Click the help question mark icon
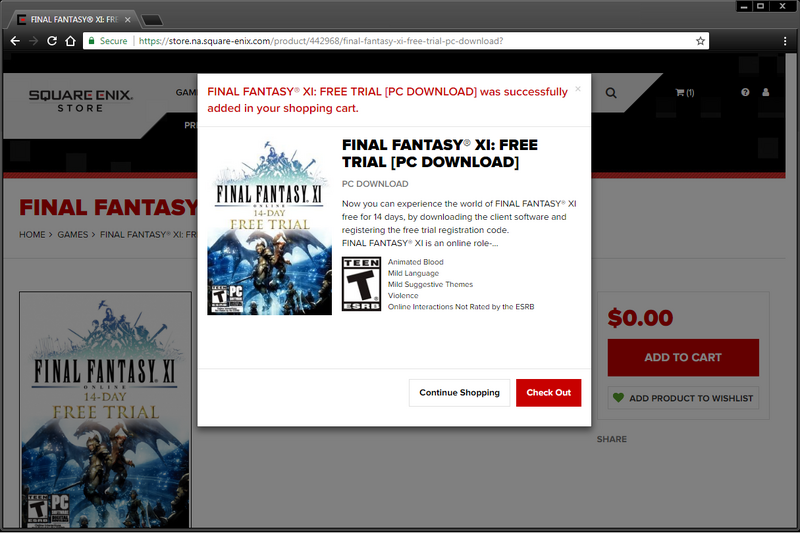Screen dimensions: 800x533 [x=745, y=92]
